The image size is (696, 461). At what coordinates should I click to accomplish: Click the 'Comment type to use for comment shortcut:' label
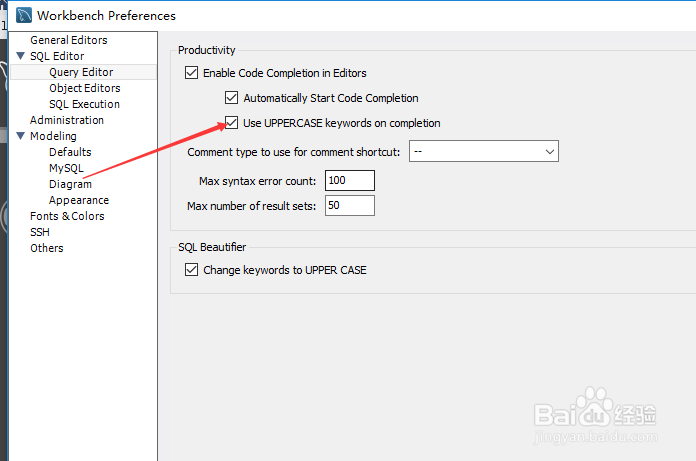pyautogui.click(x=293, y=152)
